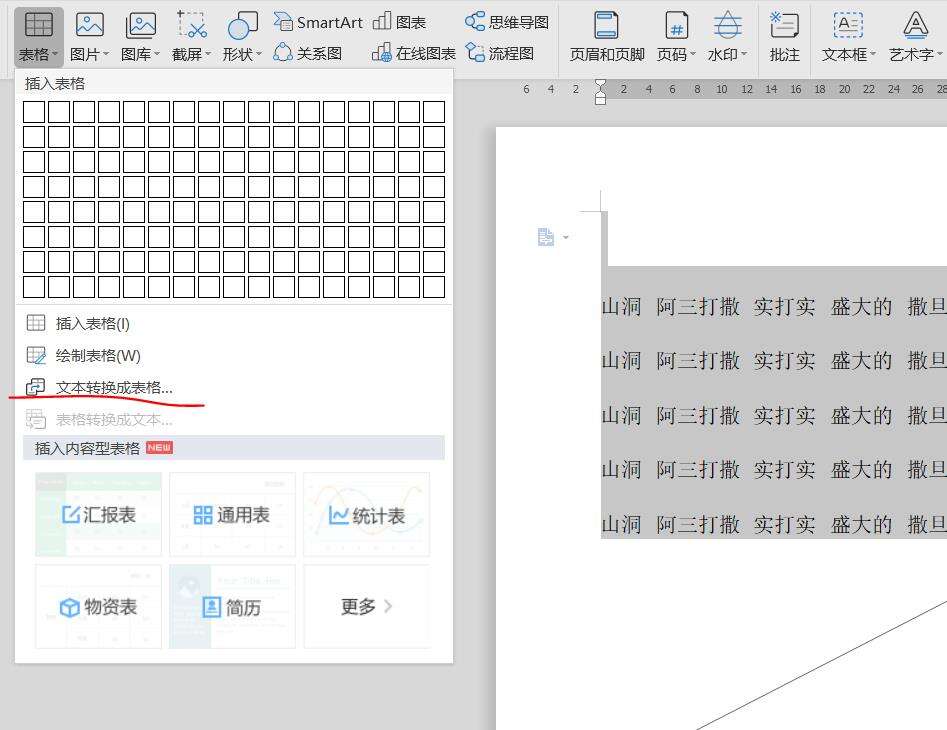This screenshot has width=947, height=730.
Task: Insert a 流程图 flowchart
Action: (x=500, y=53)
